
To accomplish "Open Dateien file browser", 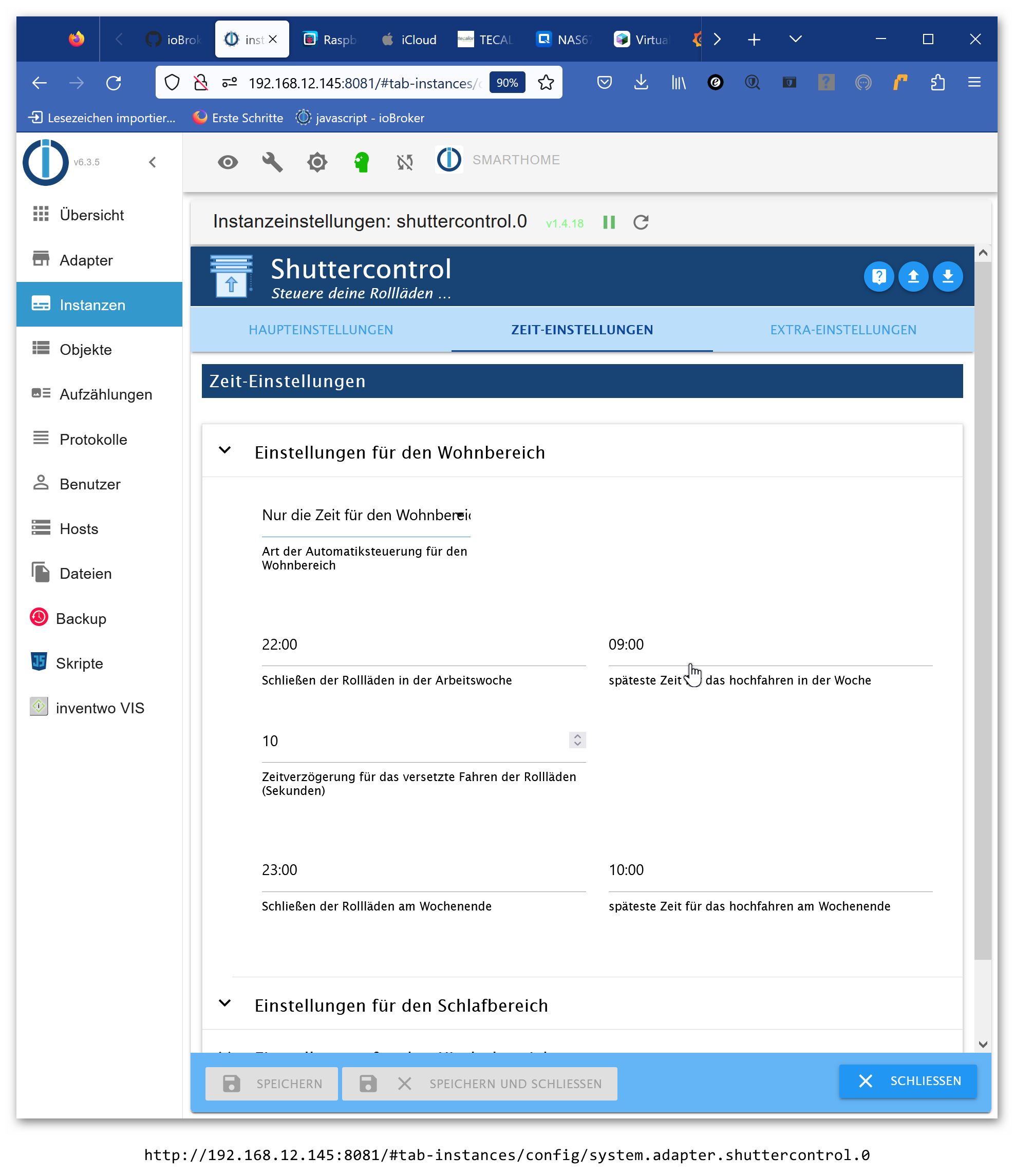I will click(99, 573).
